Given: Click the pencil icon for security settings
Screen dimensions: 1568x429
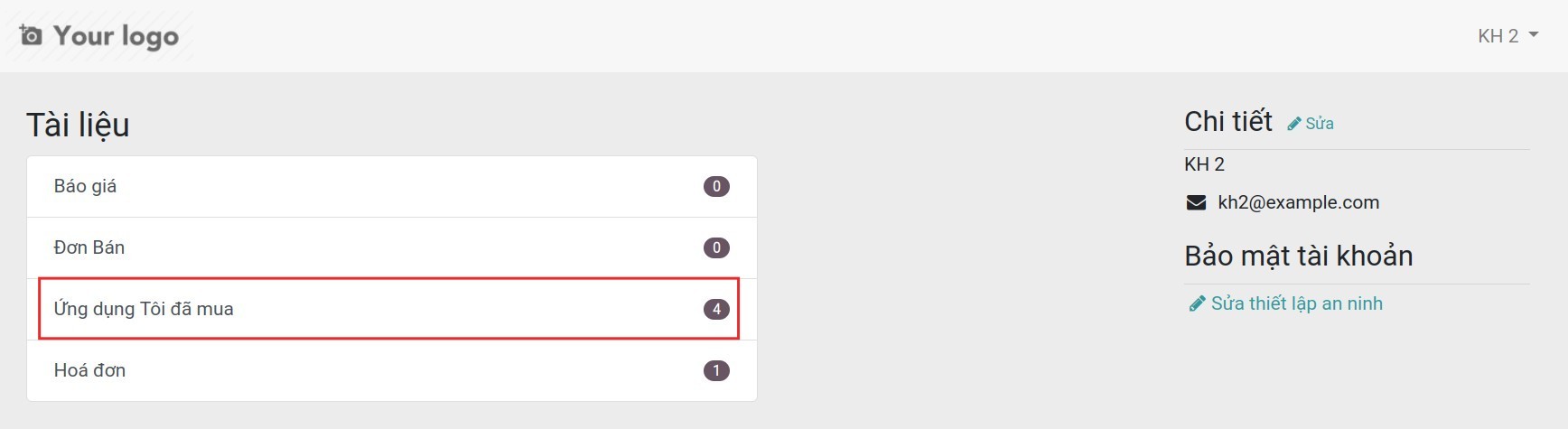Looking at the screenshot, I should tap(1197, 303).
